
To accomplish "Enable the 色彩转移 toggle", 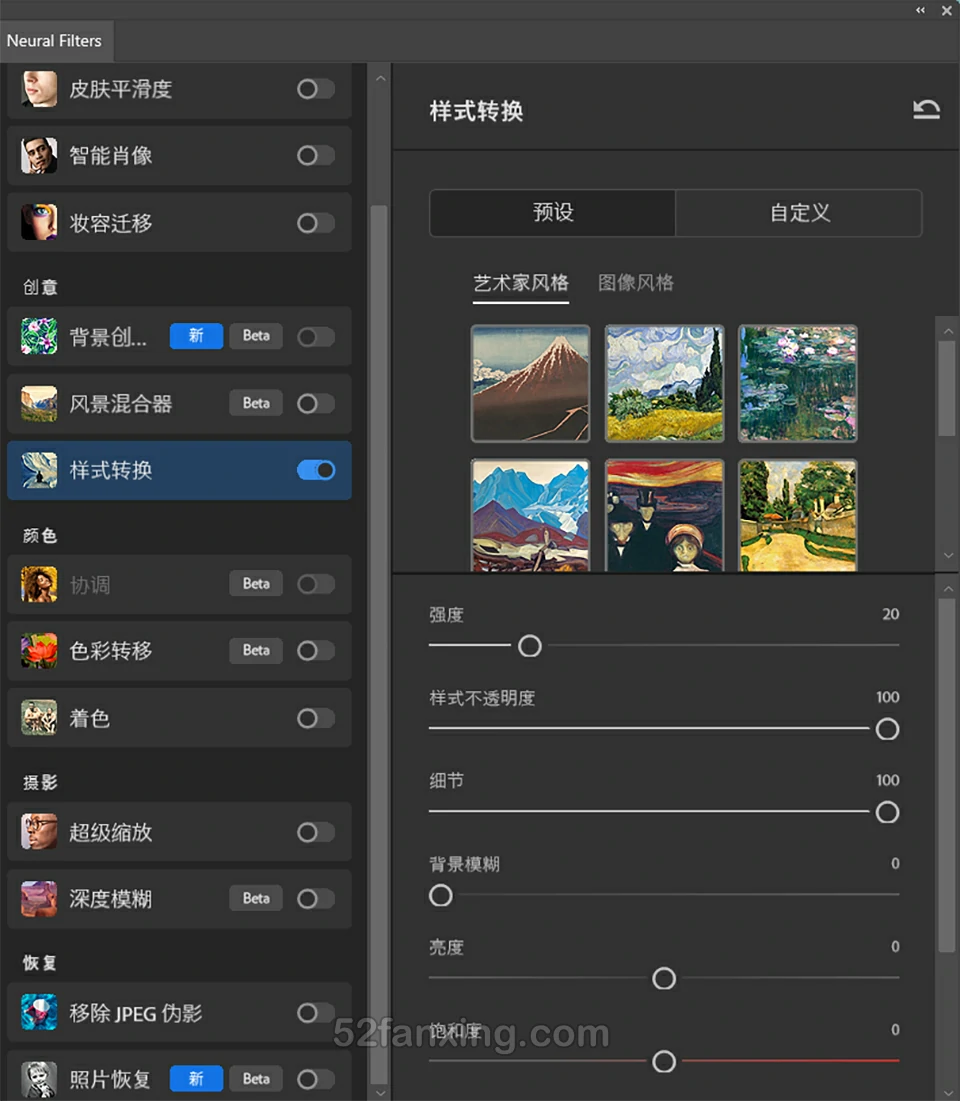I will click(x=315, y=651).
